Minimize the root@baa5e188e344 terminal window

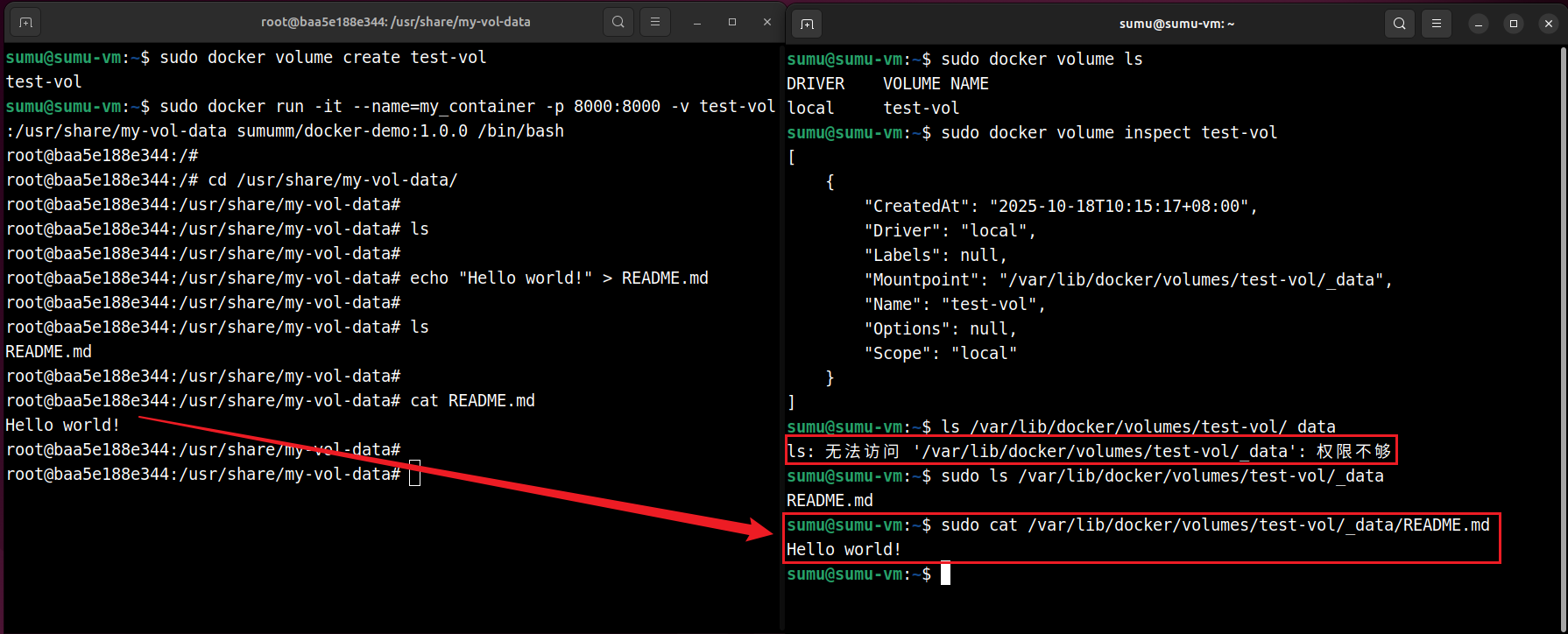[x=697, y=23]
